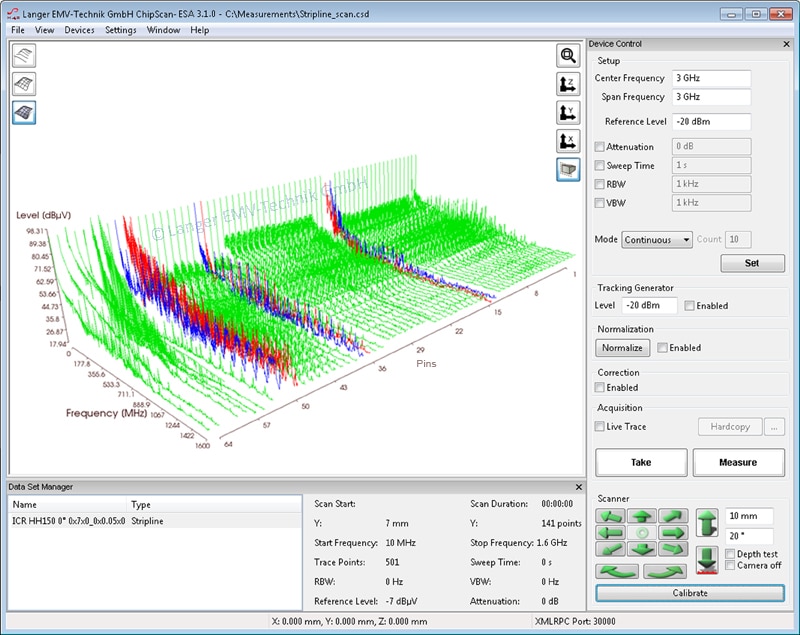Switch to the Z-axis view icon
Viewport: 800px width, 635px height.
click(568, 84)
